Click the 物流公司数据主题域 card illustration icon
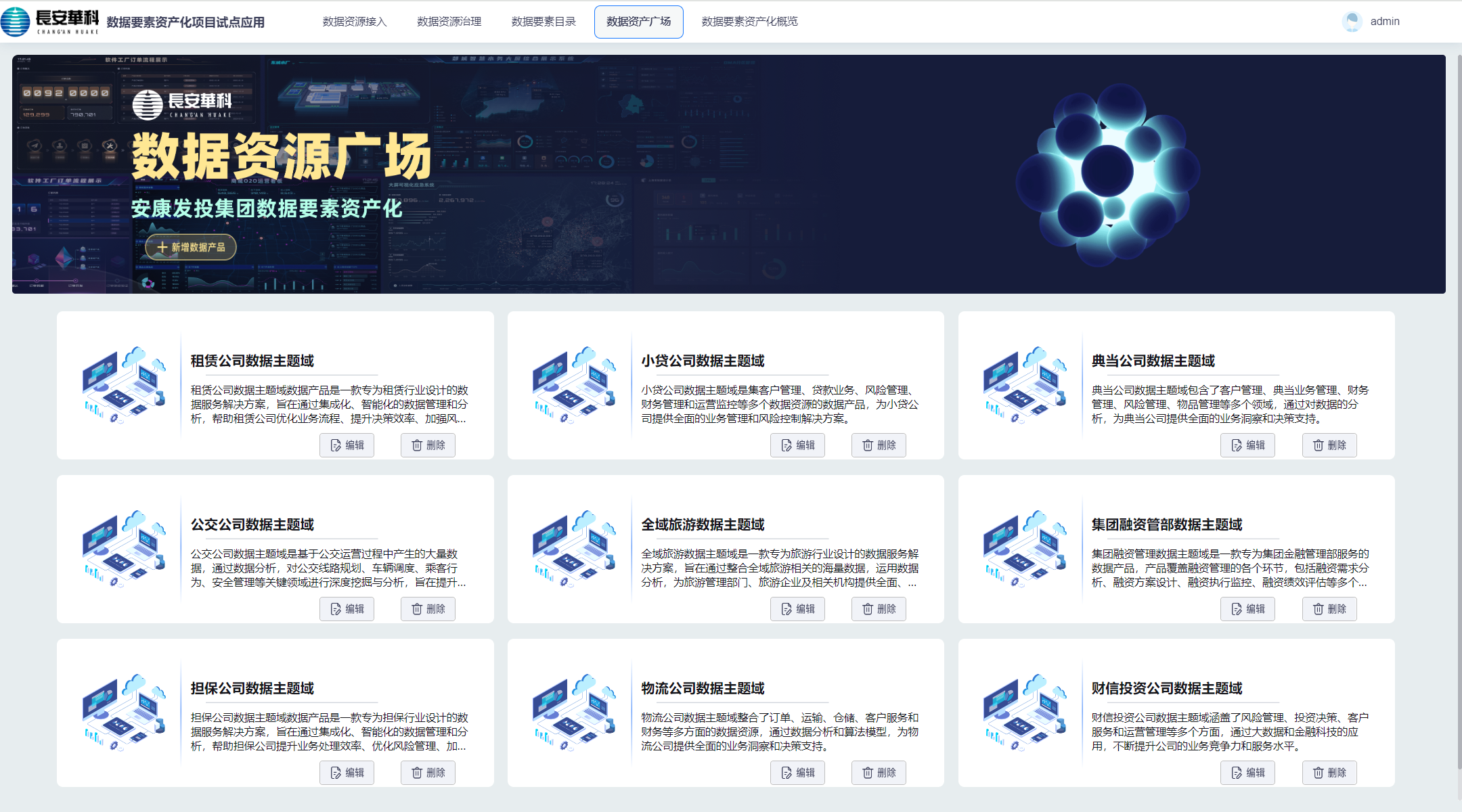 [x=574, y=713]
